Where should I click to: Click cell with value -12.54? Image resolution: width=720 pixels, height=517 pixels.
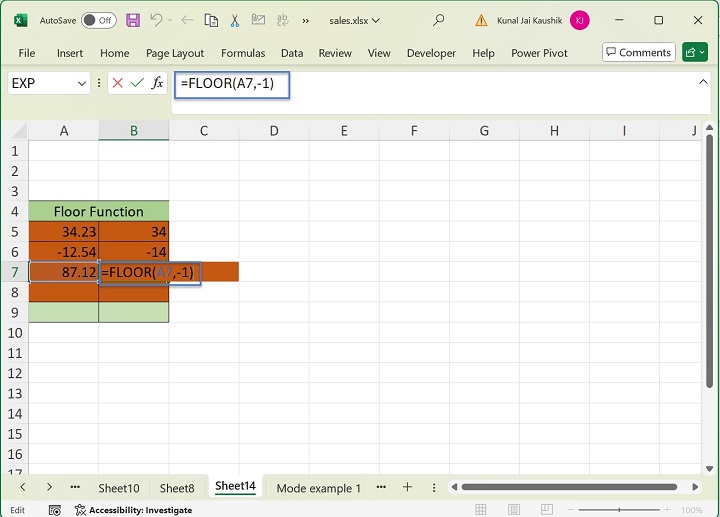click(64, 252)
